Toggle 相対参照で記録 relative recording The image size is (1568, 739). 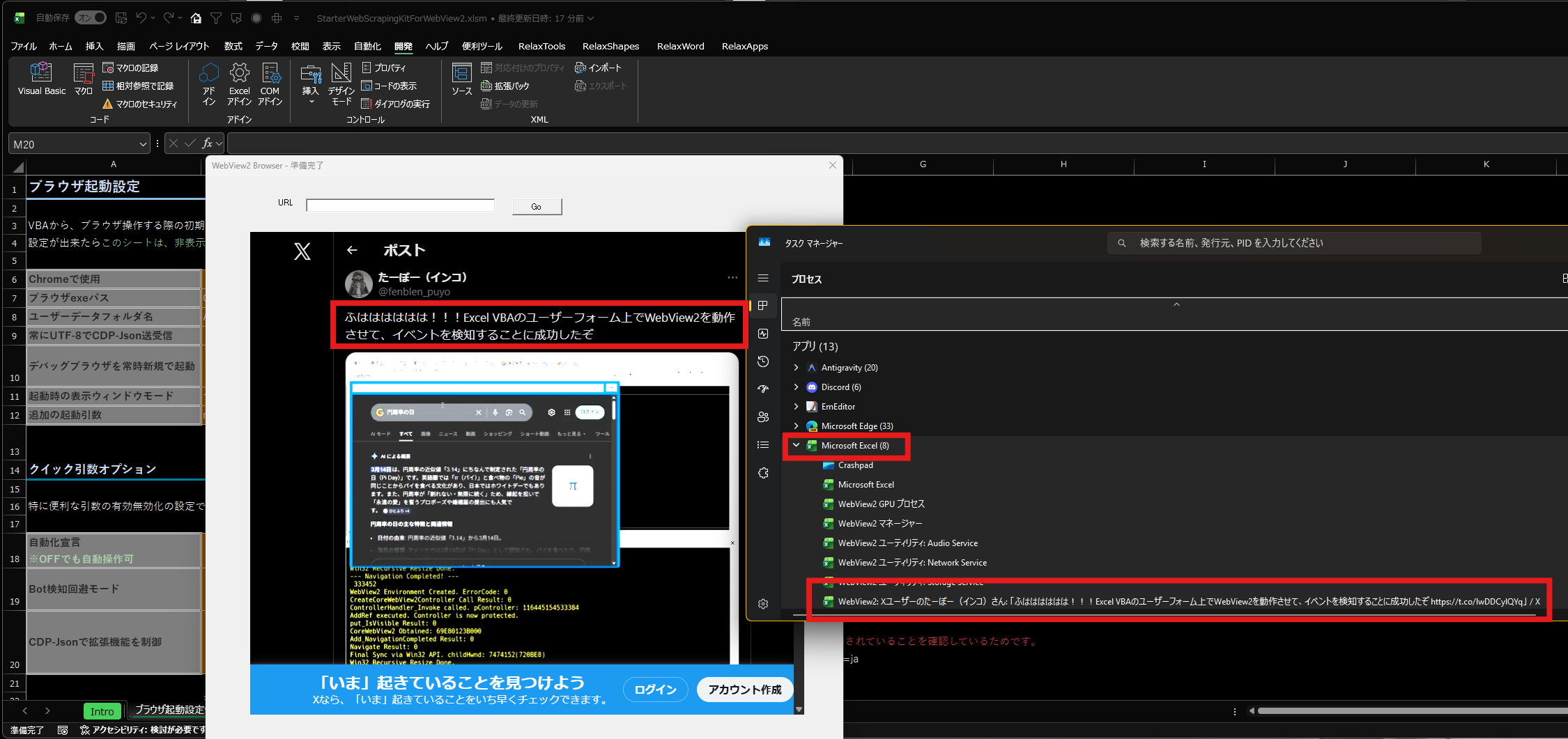click(138, 86)
